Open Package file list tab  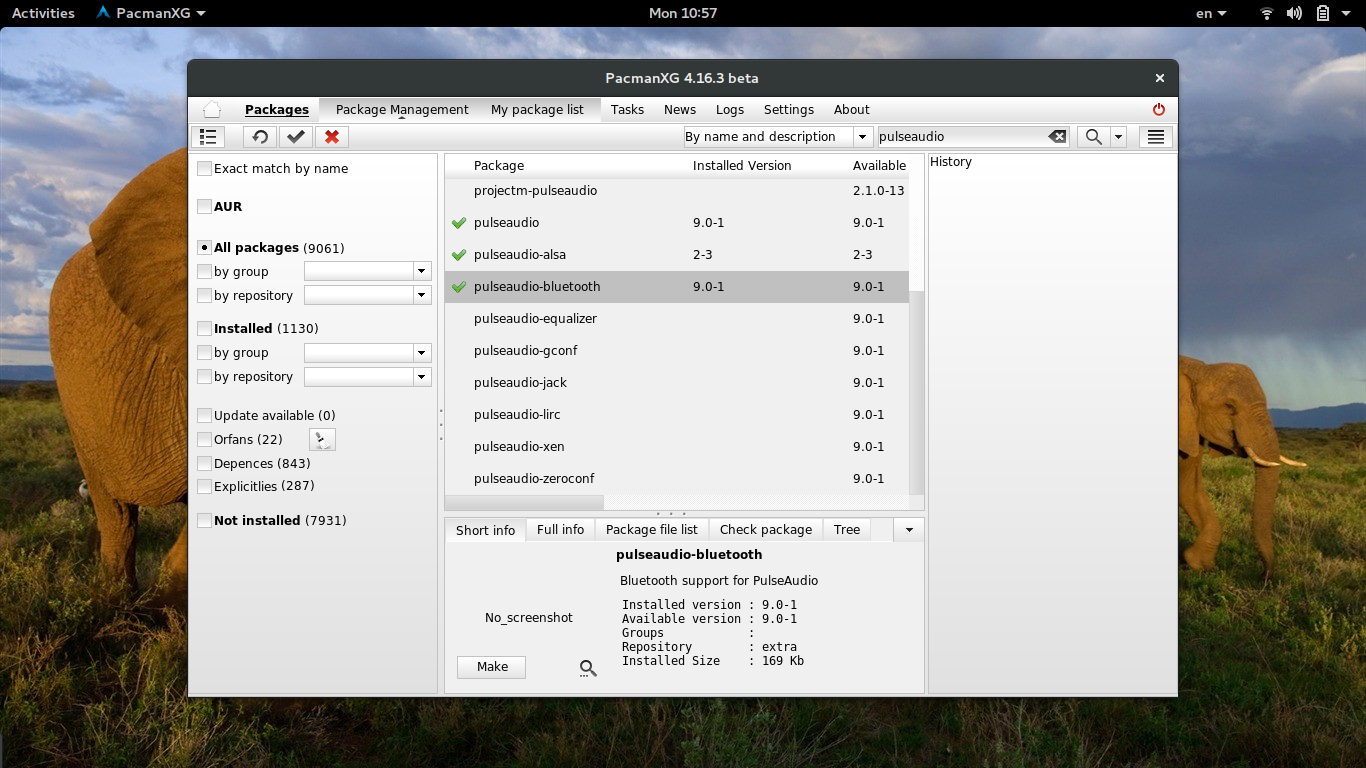pyautogui.click(x=652, y=530)
